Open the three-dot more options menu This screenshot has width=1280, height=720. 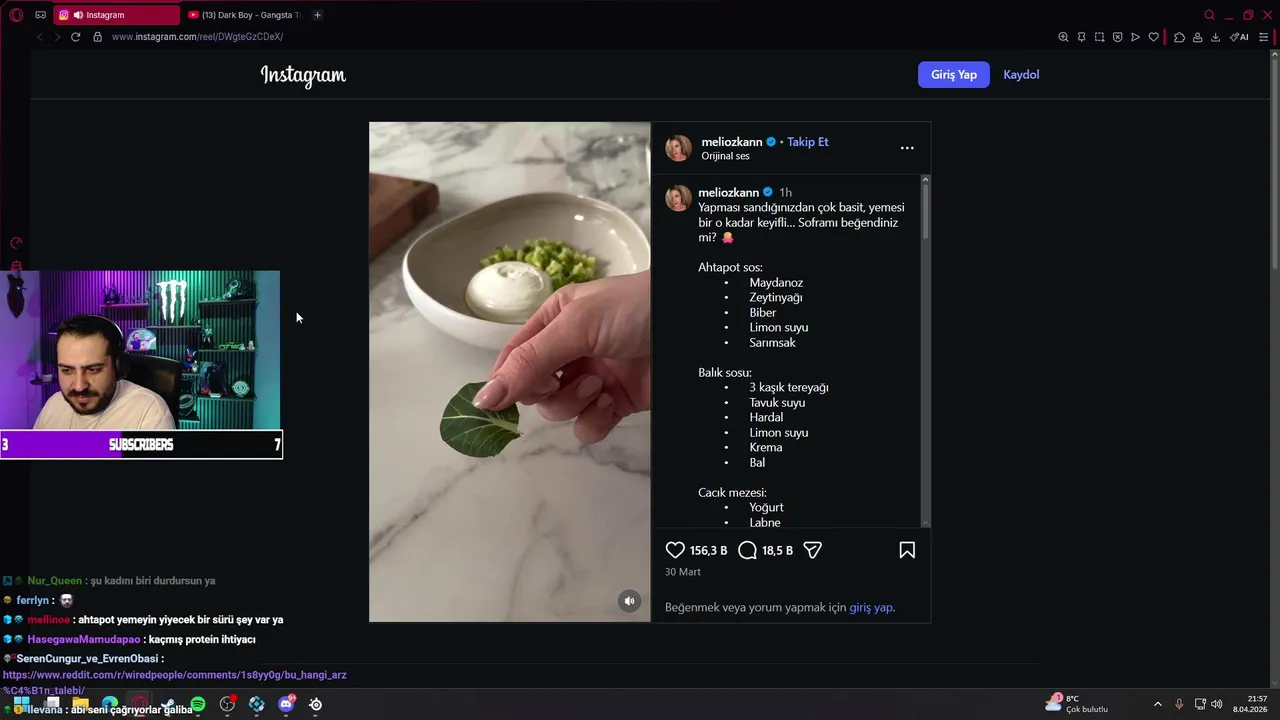tap(907, 148)
